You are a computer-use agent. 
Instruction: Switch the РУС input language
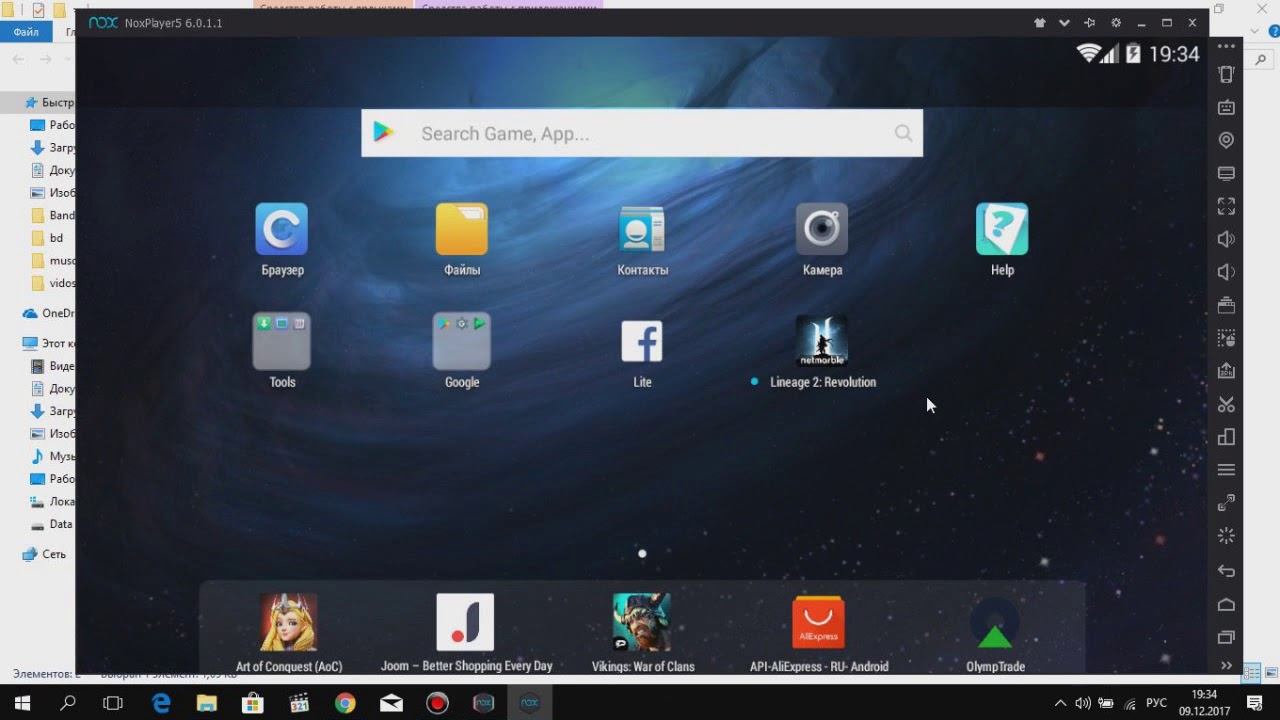coord(1156,703)
